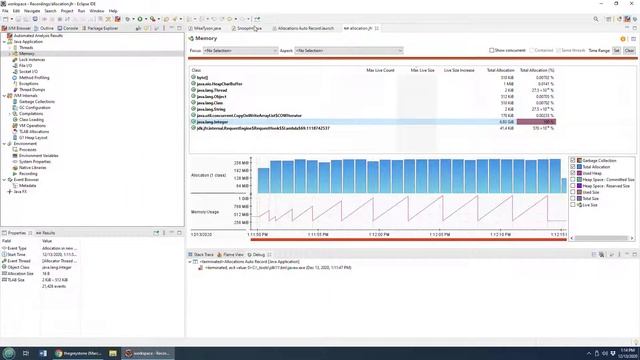640x360 pixels.
Task: Open File Explorer from the Windows taskbar
Action: [x=113, y=353]
